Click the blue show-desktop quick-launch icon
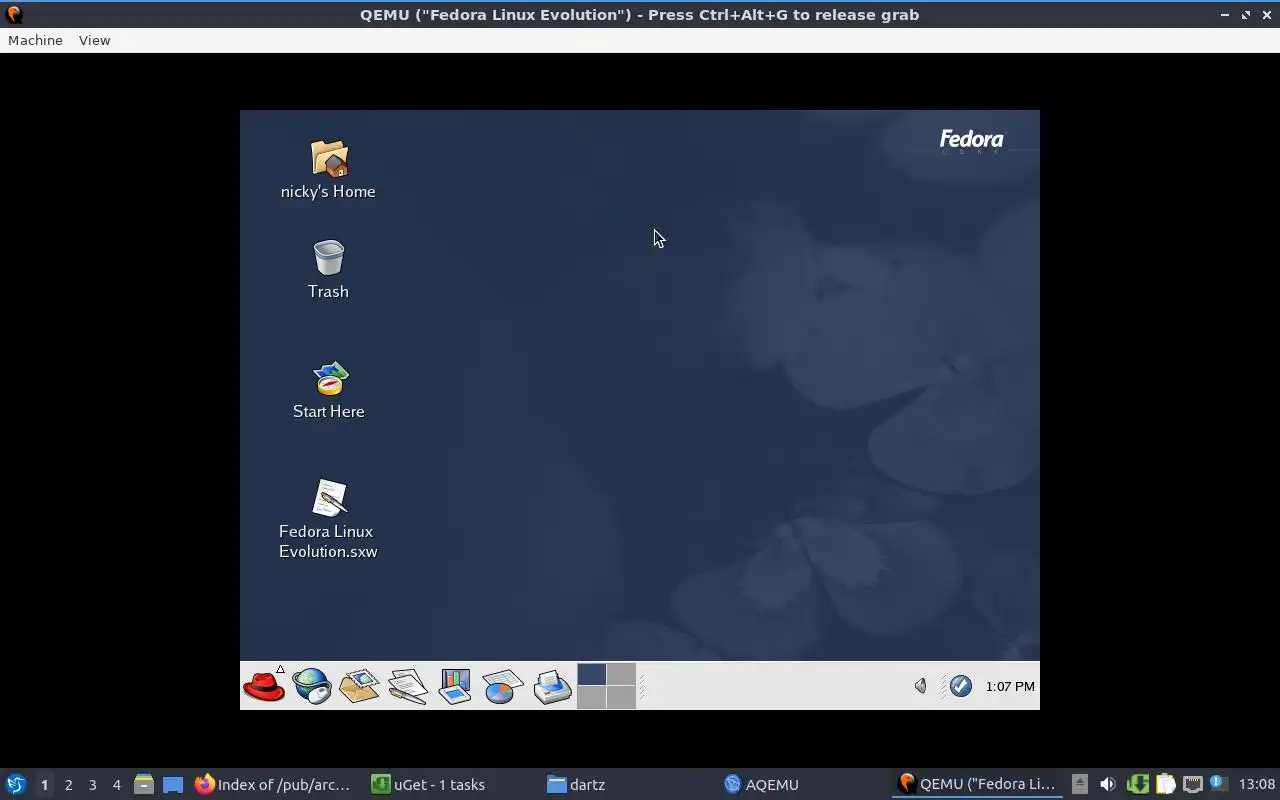Screen dimensions: 1280x800 tap(173, 784)
